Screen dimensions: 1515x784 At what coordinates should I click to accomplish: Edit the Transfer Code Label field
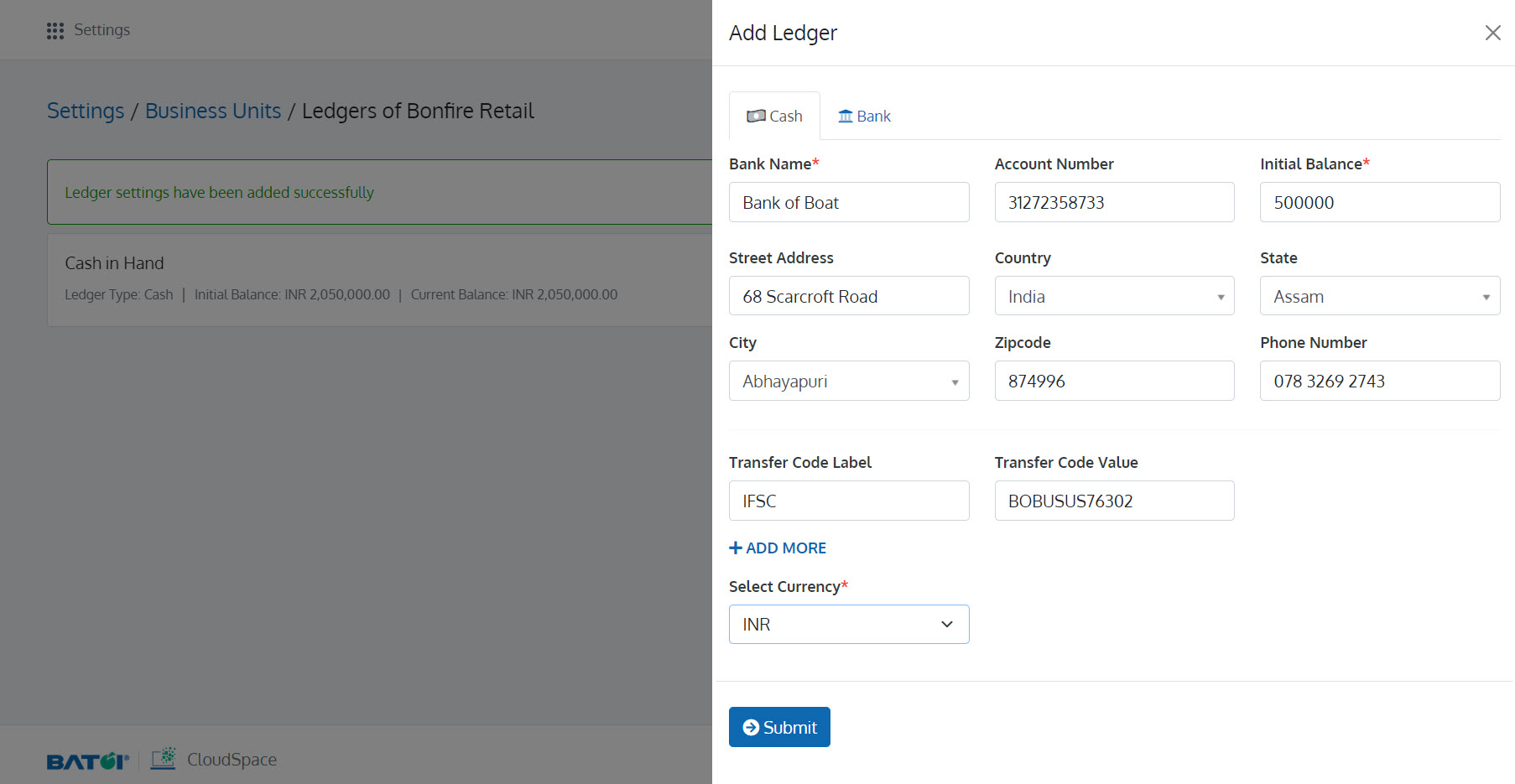click(x=849, y=501)
